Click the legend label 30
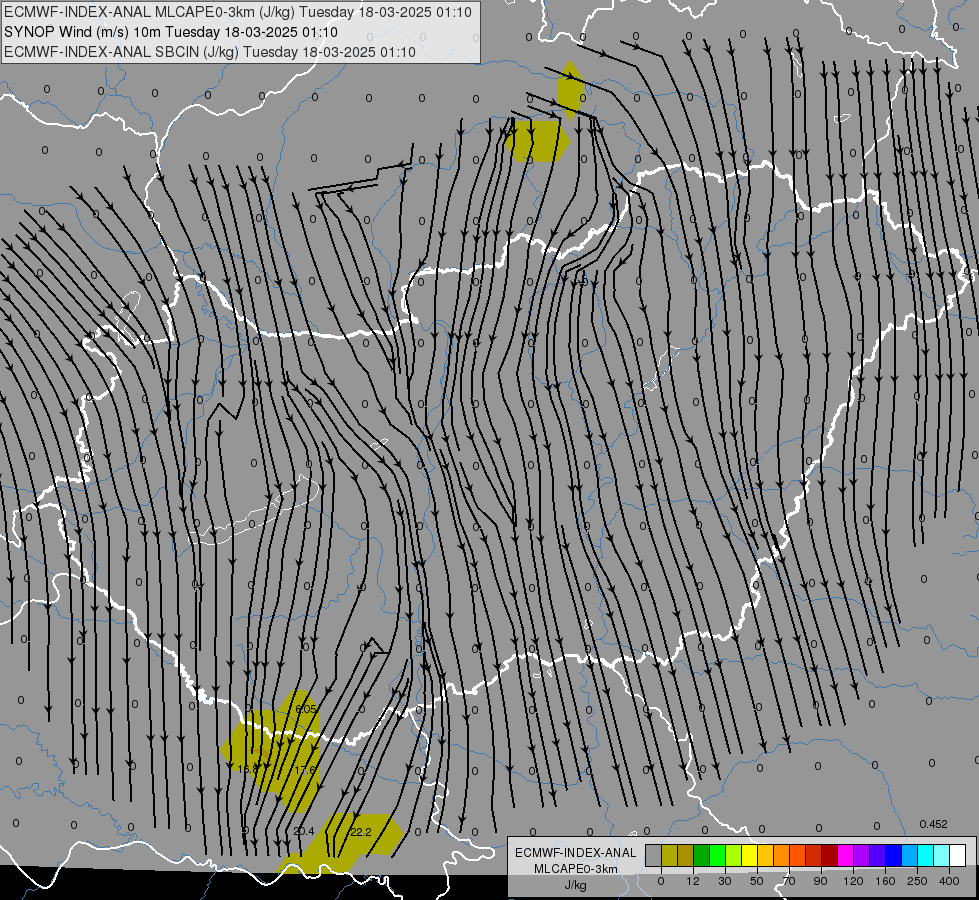 pyautogui.click(x=724, y=881)
